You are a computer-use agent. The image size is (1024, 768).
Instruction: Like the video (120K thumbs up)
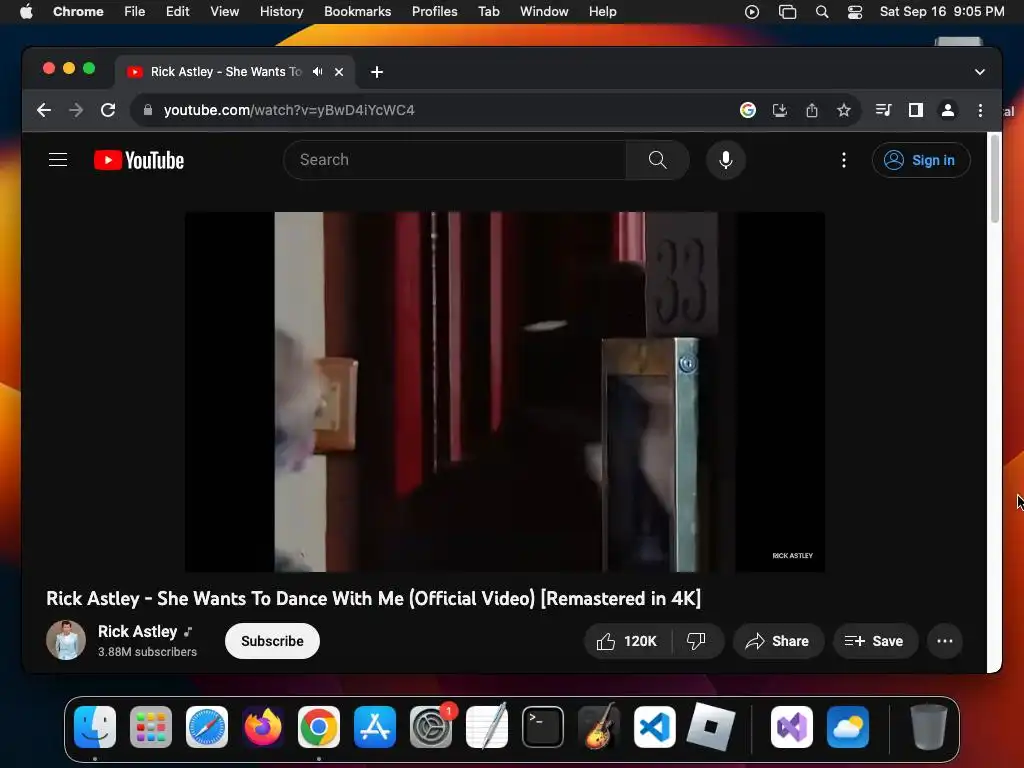coord(627,641)
